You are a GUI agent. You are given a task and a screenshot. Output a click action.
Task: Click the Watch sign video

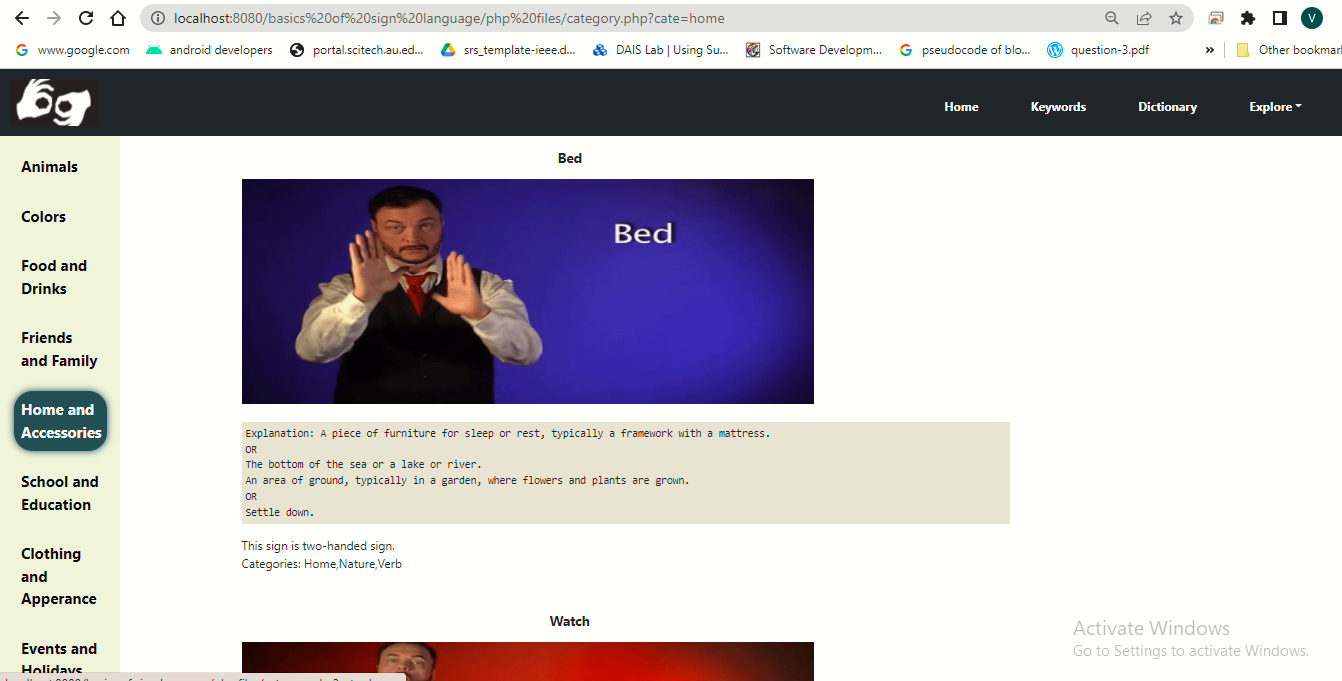(528, 661)
